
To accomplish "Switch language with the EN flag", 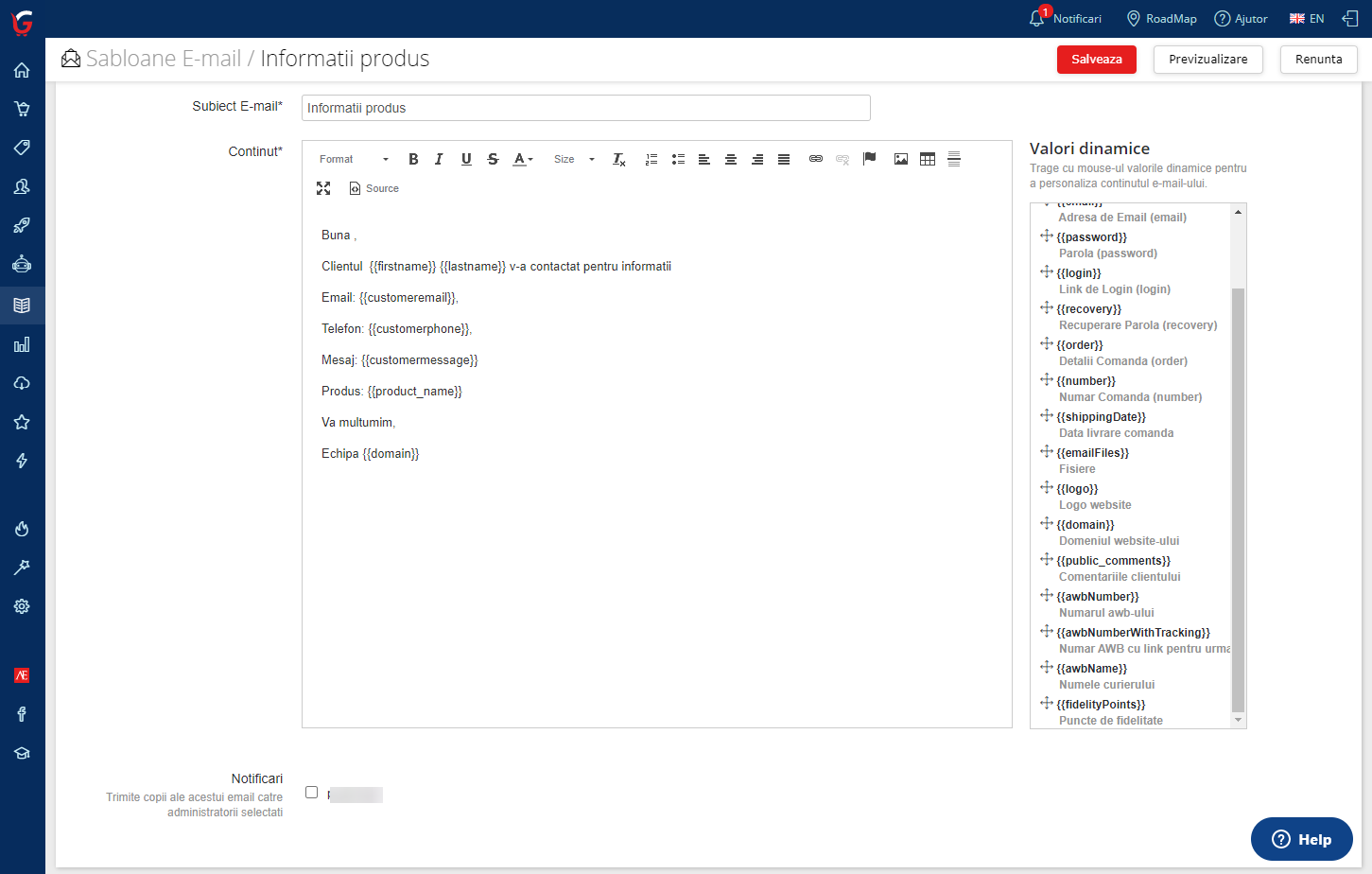I will [1307, 18].
